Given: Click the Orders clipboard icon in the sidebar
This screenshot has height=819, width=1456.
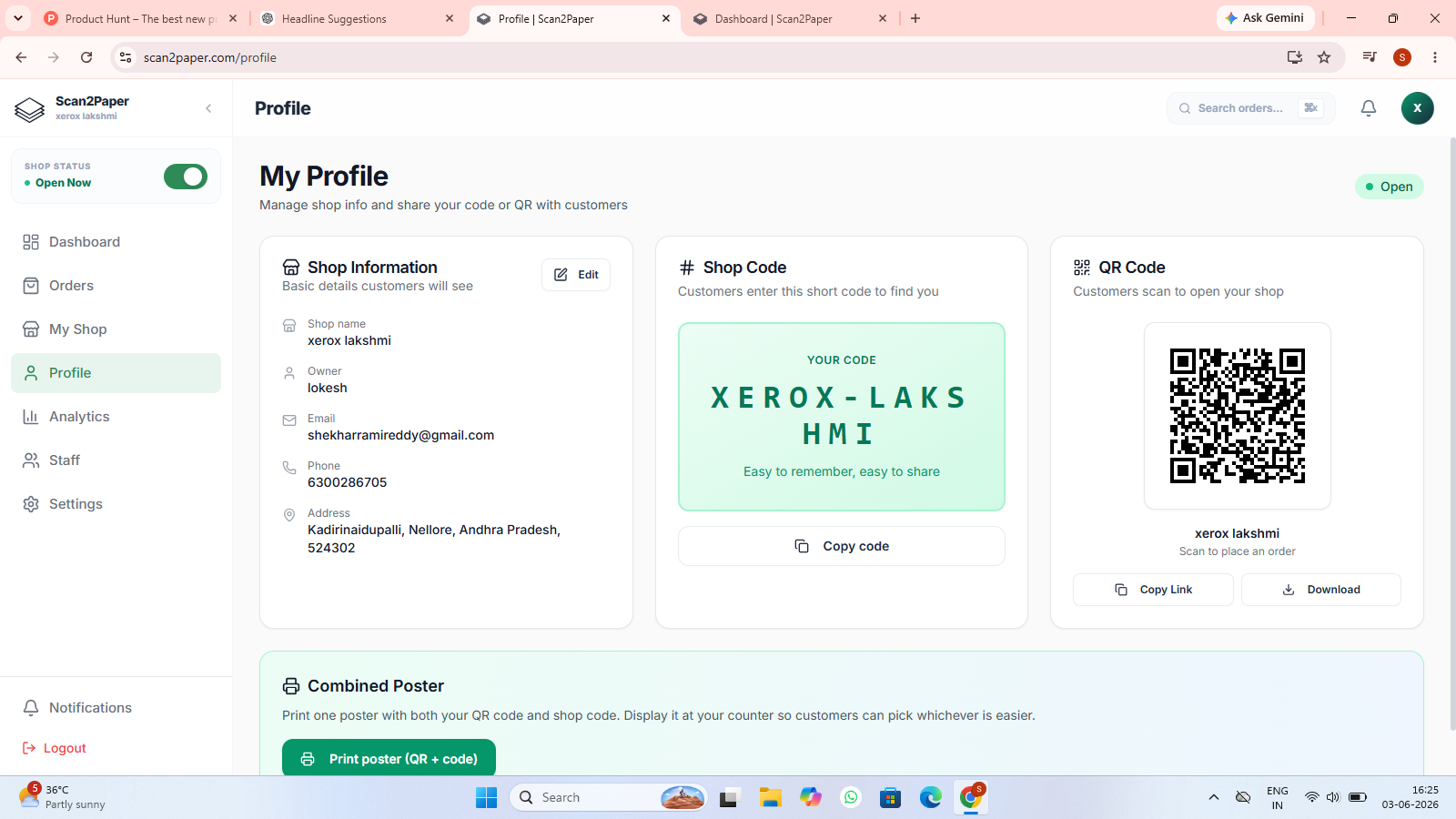Looking at the screenshot, I should coord(31,286).
